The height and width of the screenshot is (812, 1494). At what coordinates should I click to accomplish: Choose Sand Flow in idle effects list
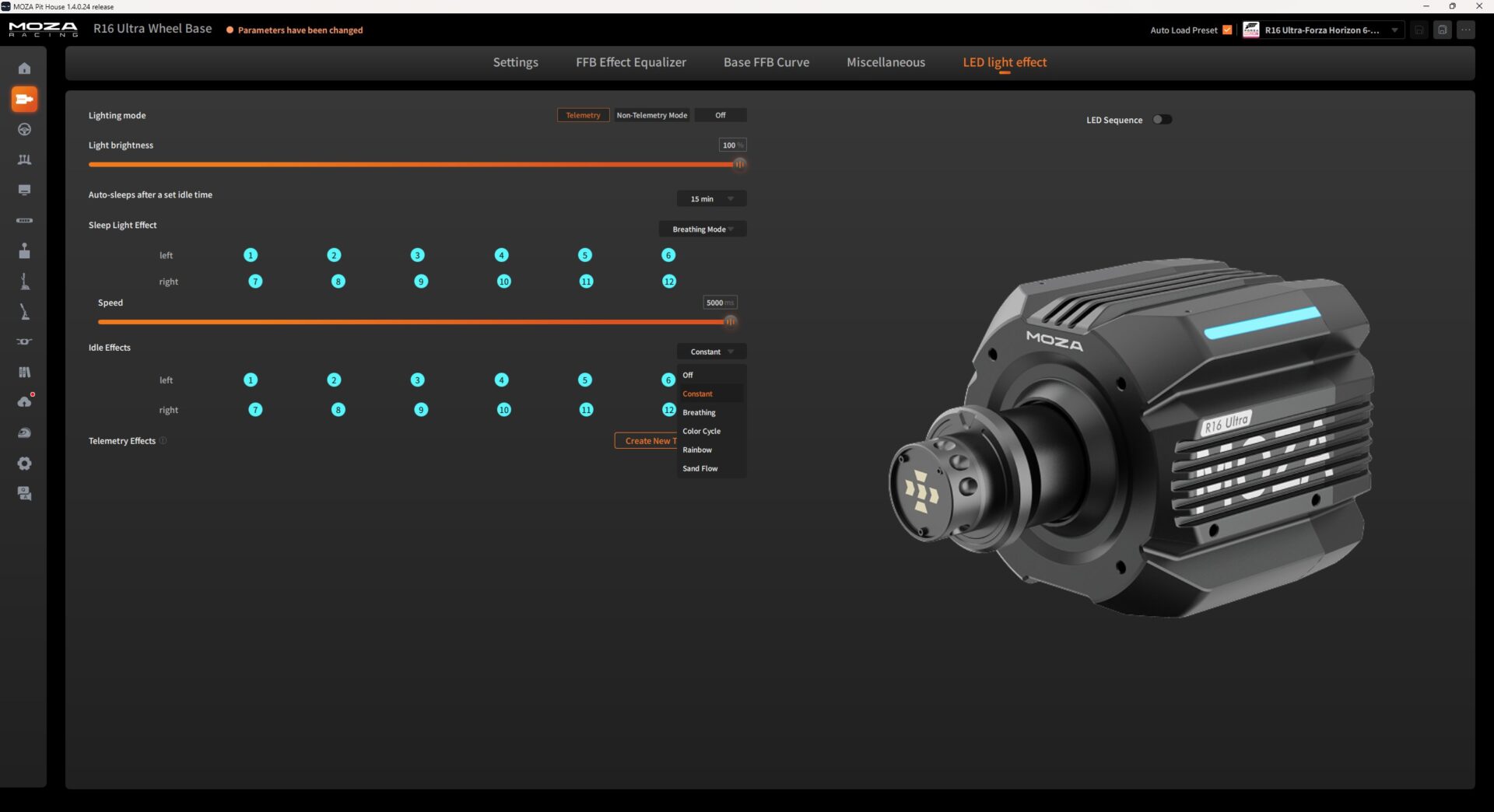(x=711, y=468)
